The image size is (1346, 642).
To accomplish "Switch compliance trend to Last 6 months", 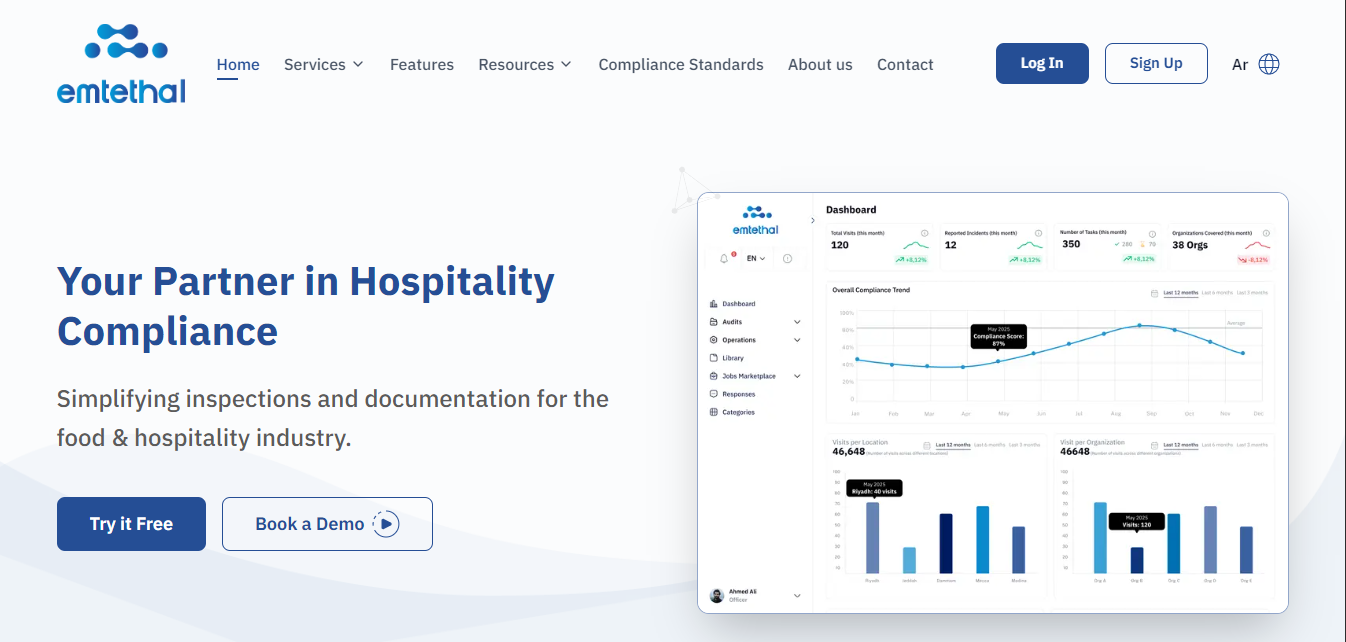I will [x=1216, y=292].
